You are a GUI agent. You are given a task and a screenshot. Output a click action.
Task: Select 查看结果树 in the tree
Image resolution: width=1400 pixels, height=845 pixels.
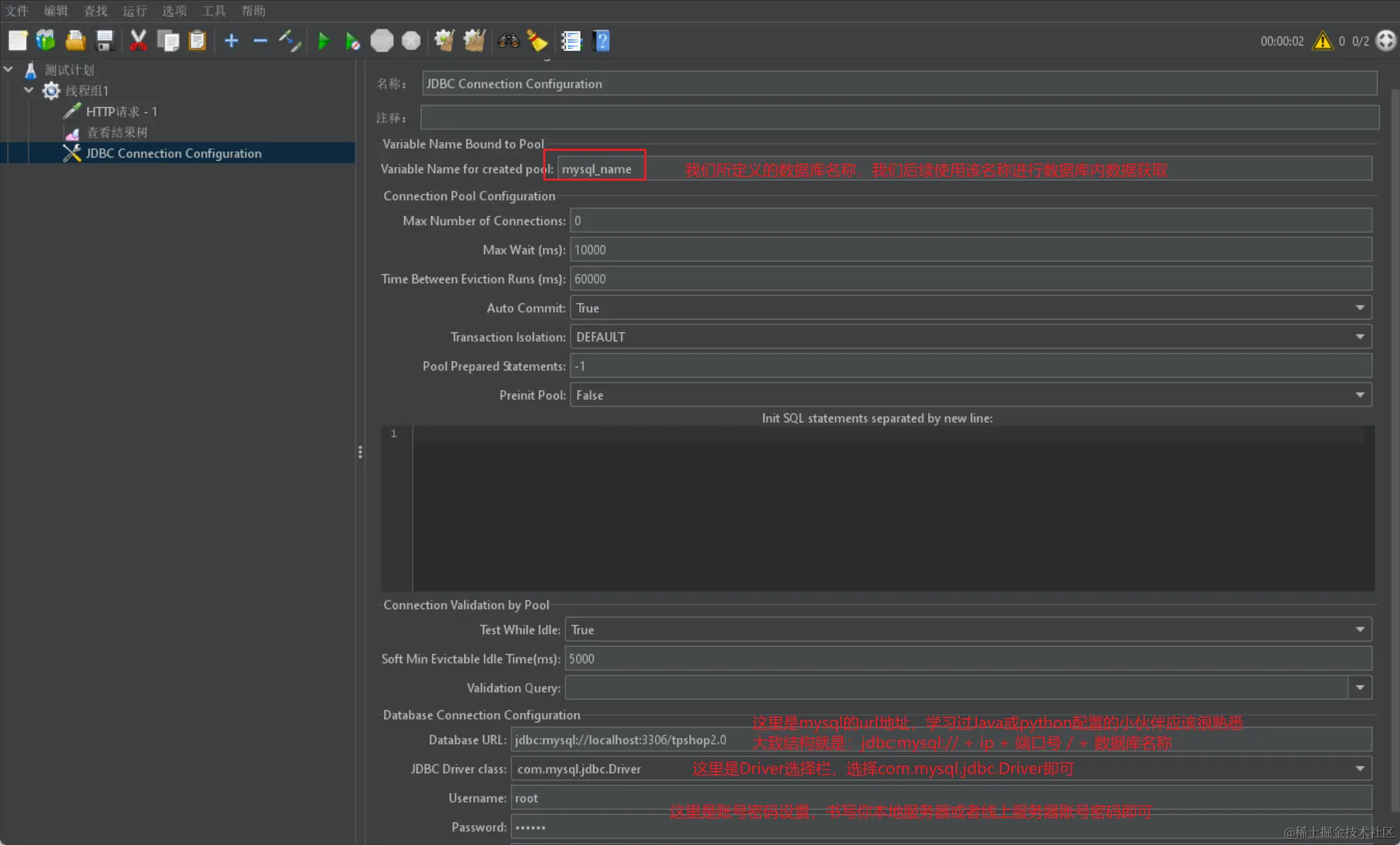tap(116, 132)
